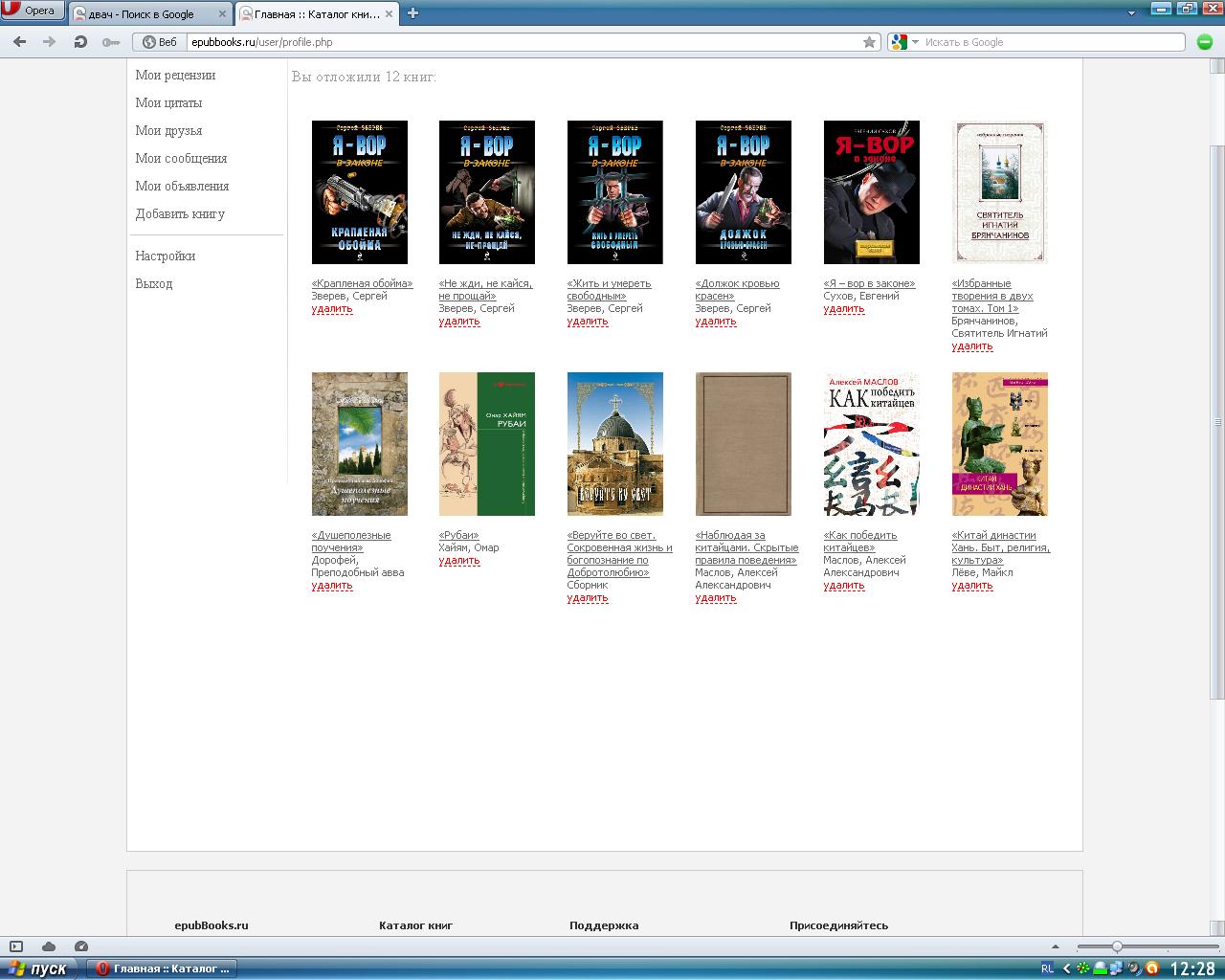Click the Opera Link cloud icon
This screenshot has height=980, width=1225.
coord(49,947)
